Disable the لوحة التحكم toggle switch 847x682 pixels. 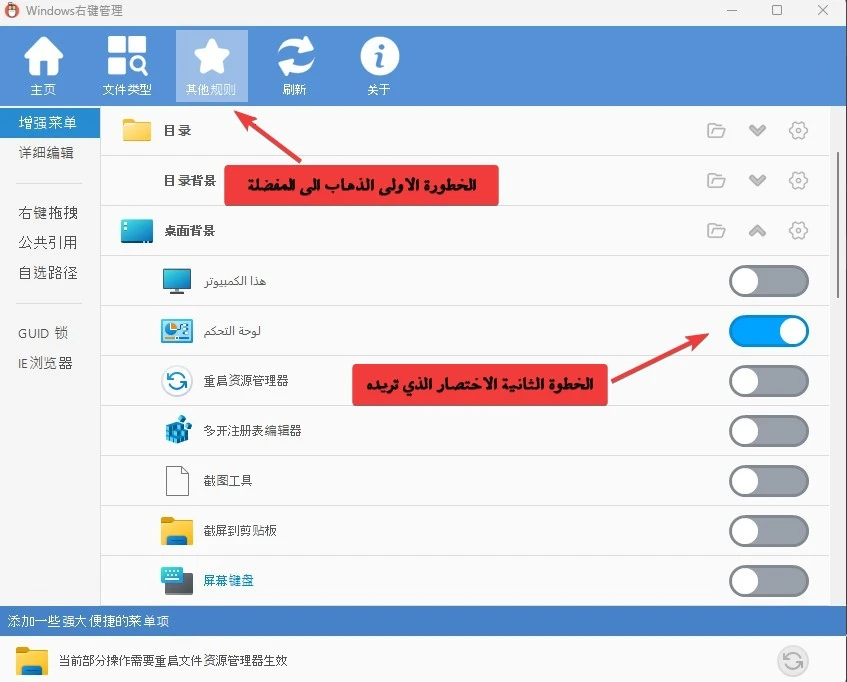click(x=769, y=331)
